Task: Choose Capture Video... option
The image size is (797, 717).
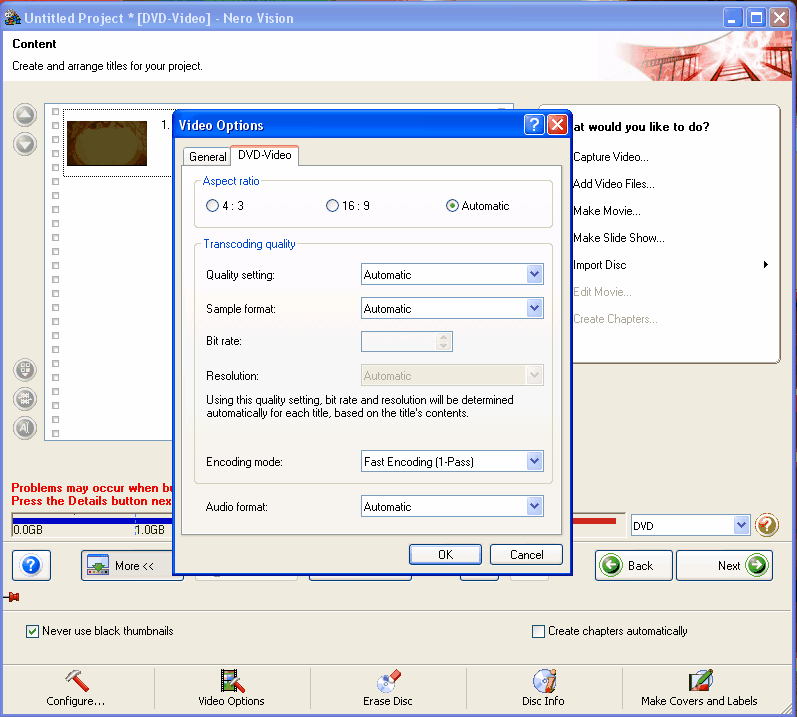Action: click(x=611, y=157)
